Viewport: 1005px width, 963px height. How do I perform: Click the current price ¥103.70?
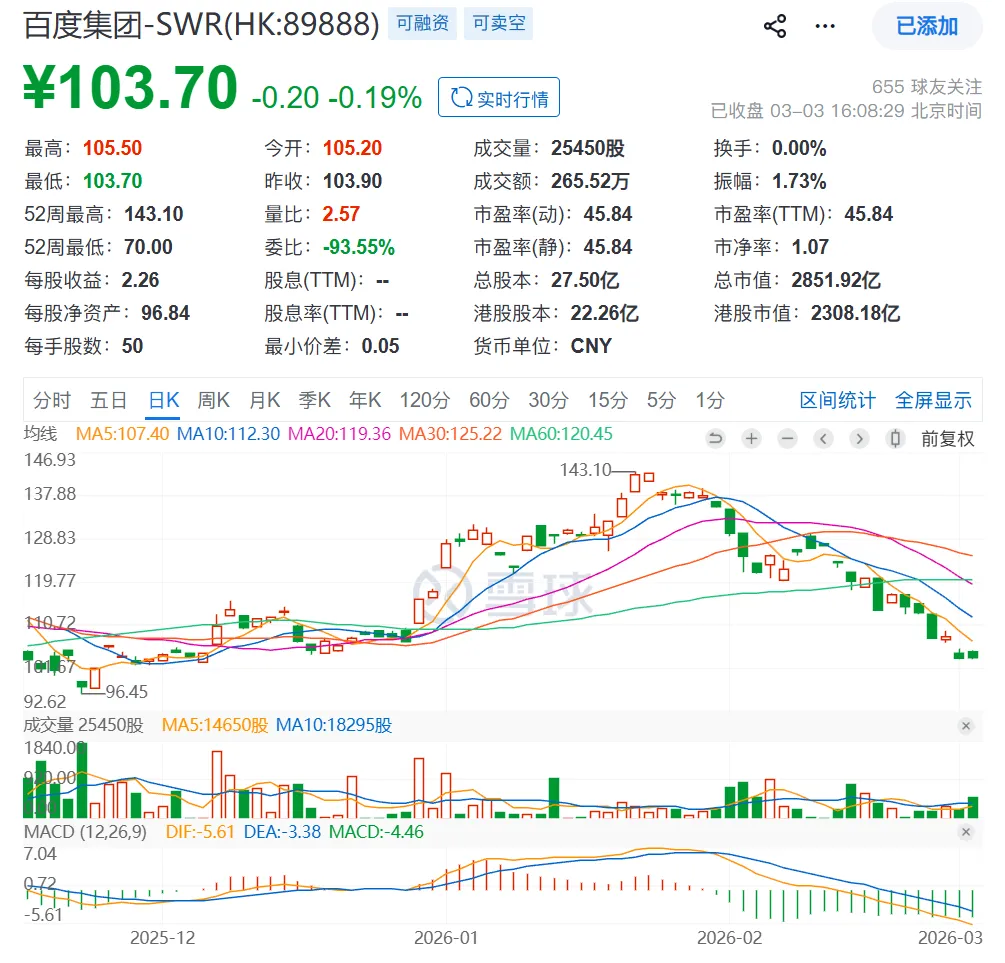pos(130,87)
